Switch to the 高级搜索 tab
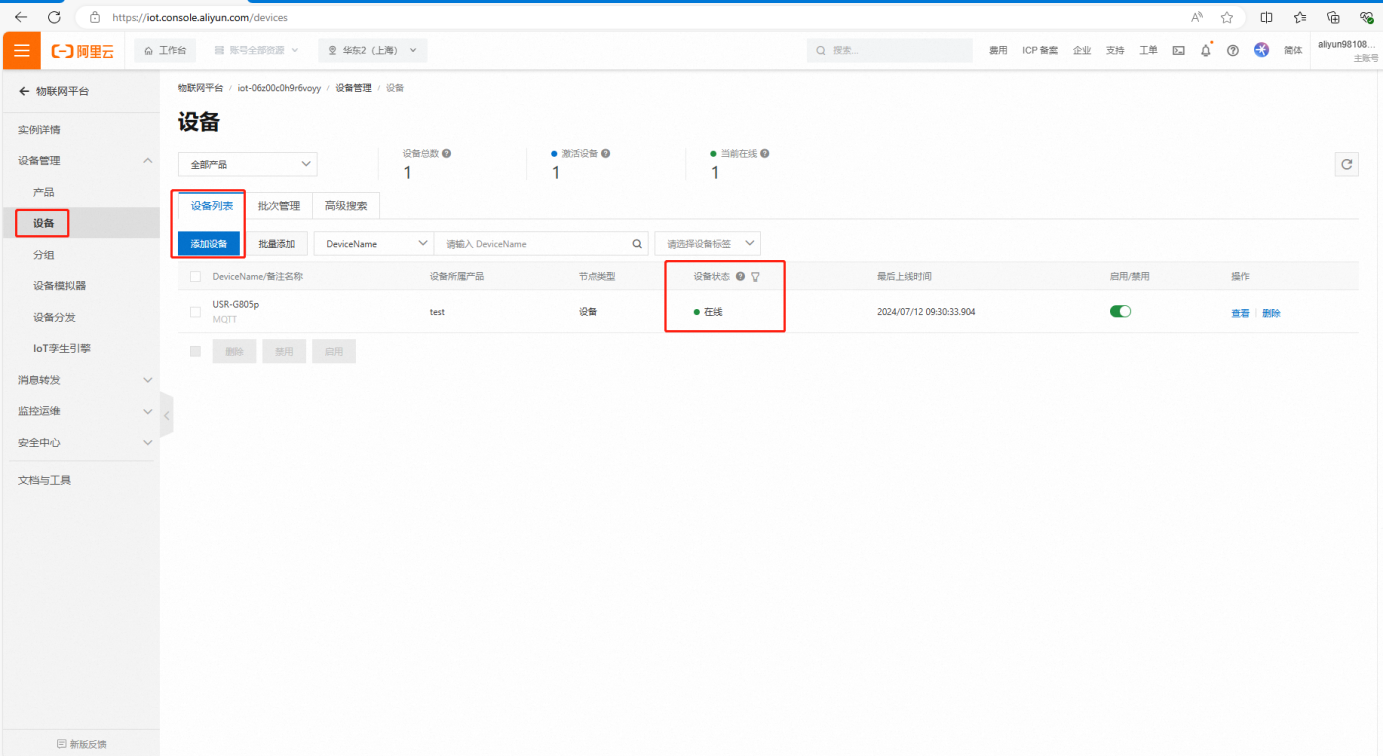Image resolution: width=1383 pixels, height=756 pixels. click(346, 206)
